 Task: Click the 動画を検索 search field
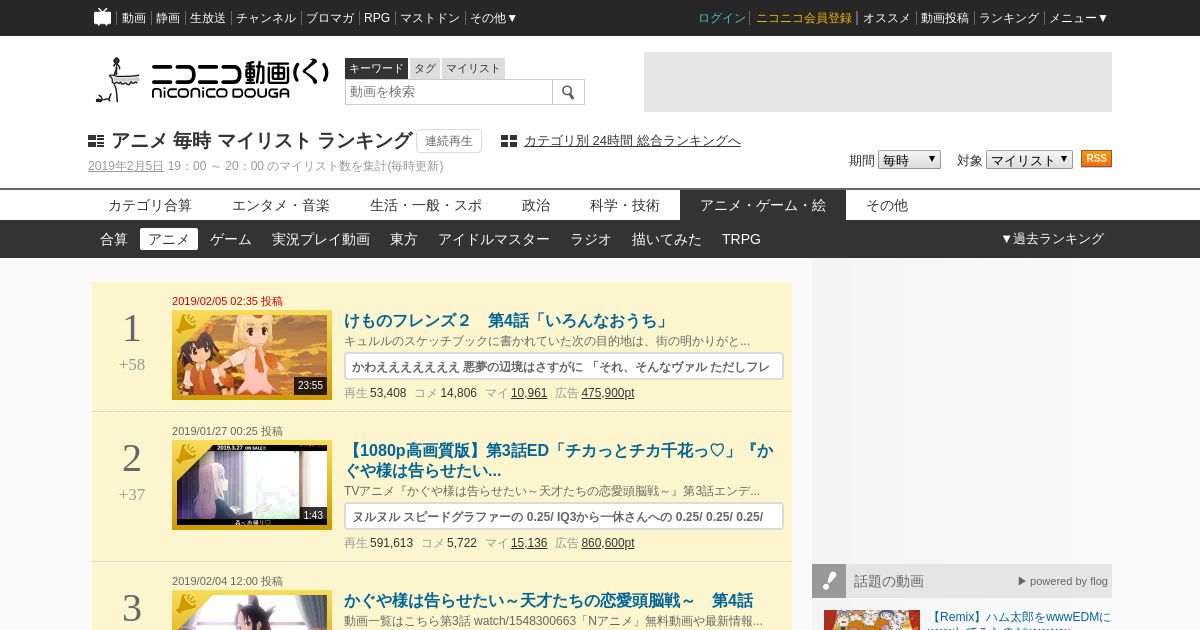tap(448, 92)
